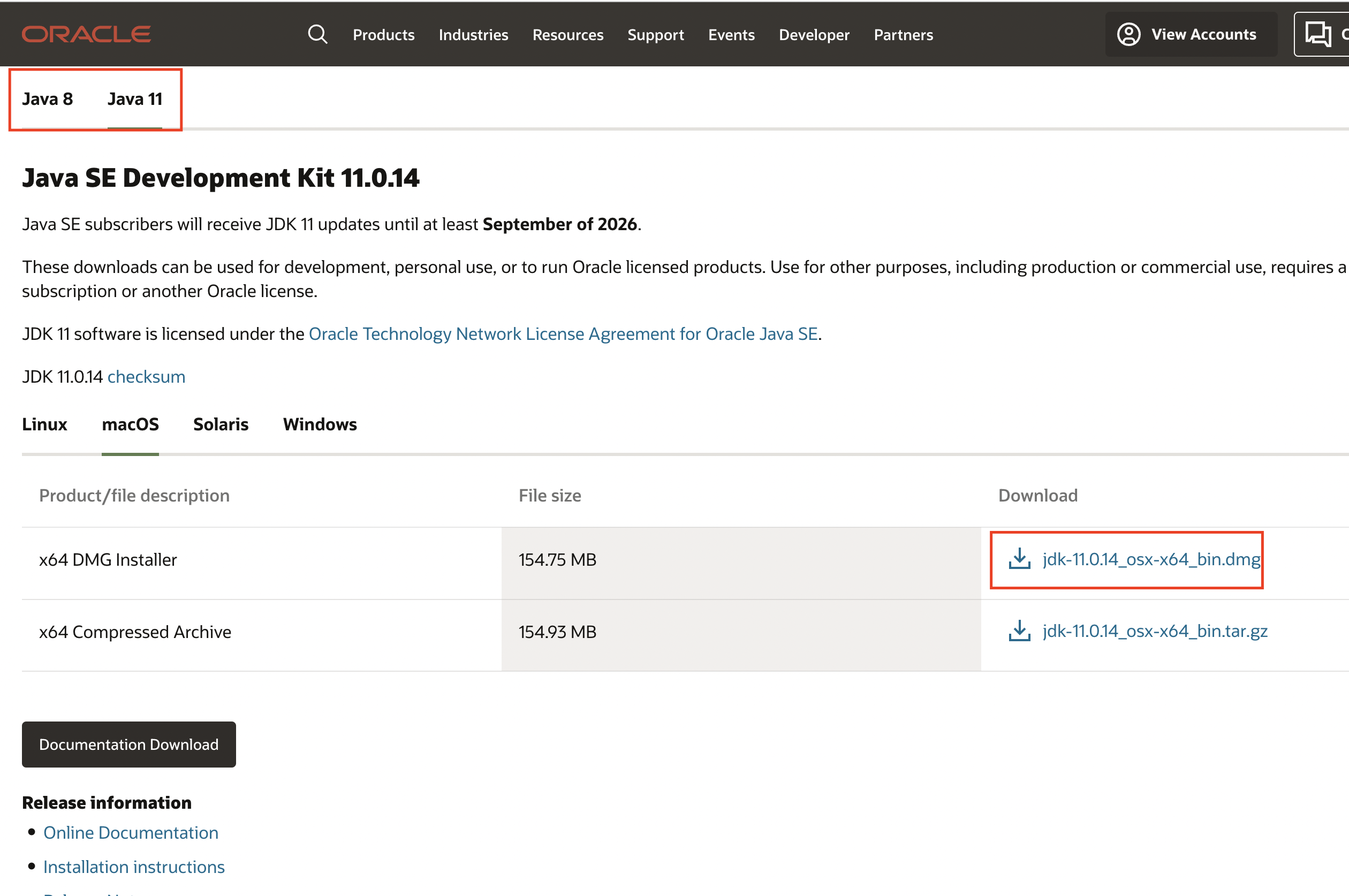Open the Developer menu
Image resolution: width=1349 pixels, height=896 pixels.
tap(814, 35)
